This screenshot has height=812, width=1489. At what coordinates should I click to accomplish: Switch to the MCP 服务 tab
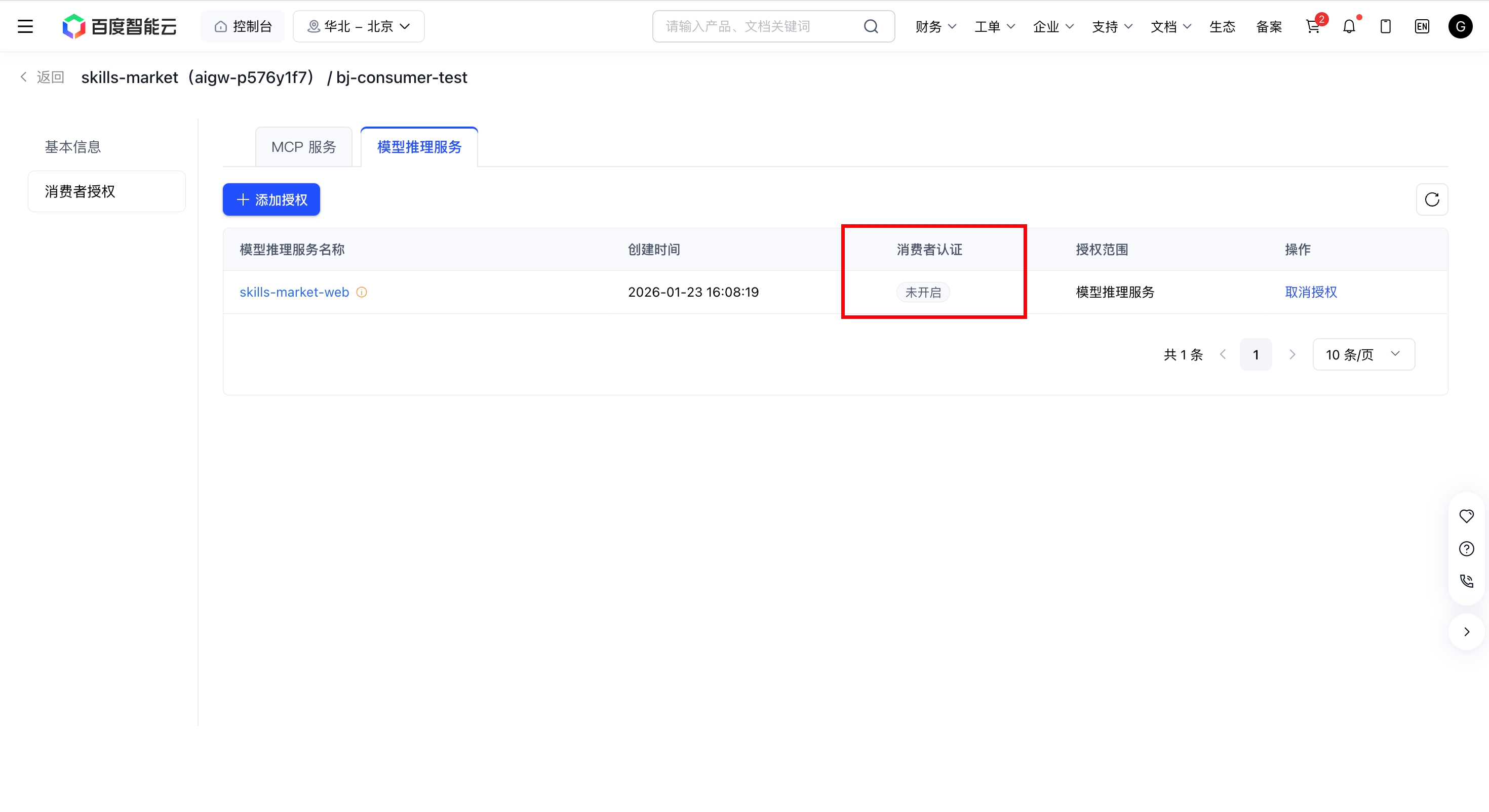[x=303, y=147]
